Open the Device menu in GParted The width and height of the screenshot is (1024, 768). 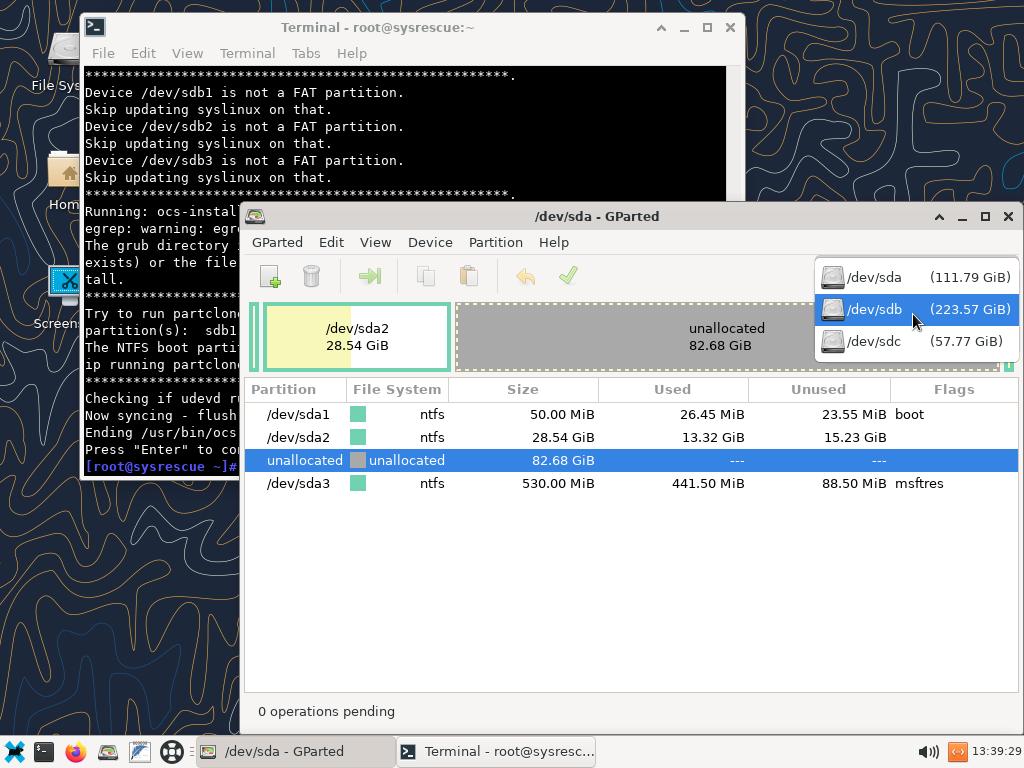430,242
